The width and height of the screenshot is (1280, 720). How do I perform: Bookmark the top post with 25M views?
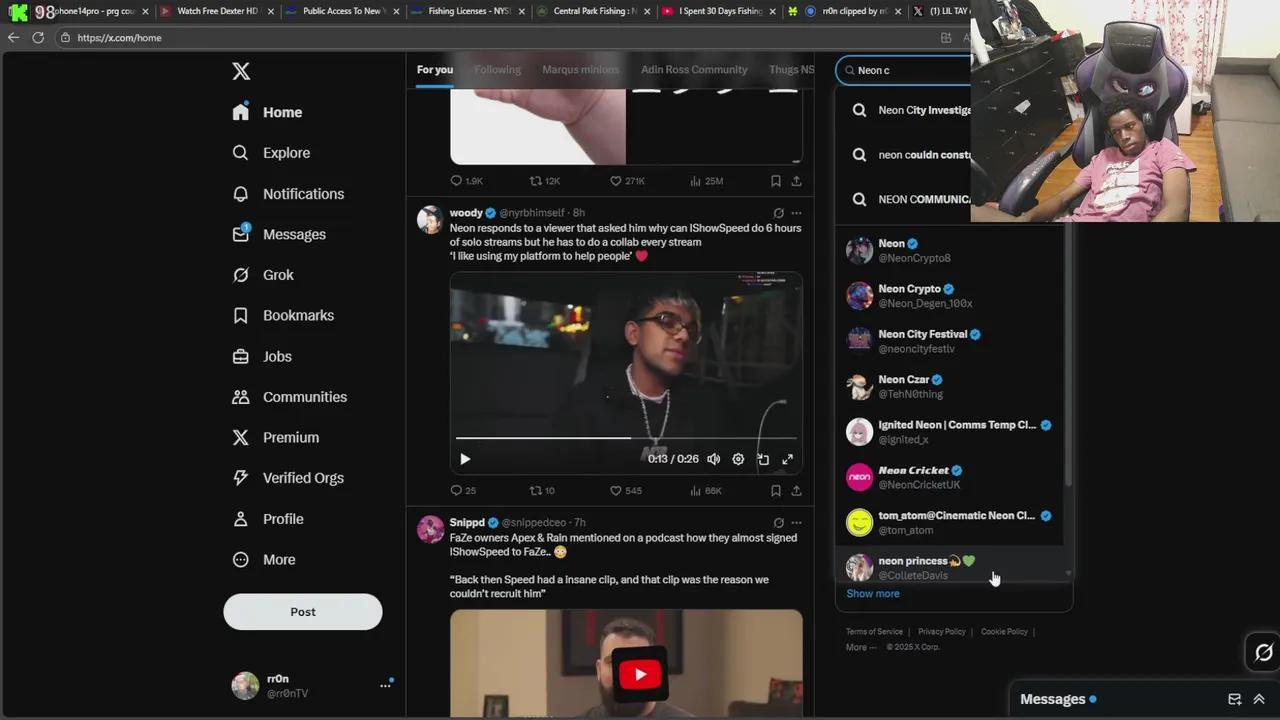click(x=775, y=181)
